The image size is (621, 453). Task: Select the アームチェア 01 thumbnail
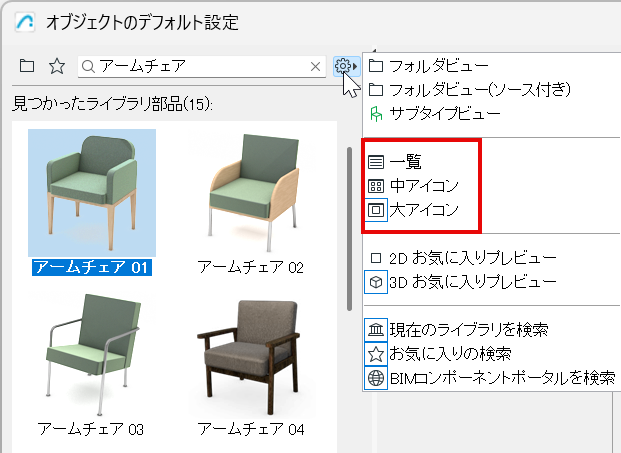click(x=92, y=193)
